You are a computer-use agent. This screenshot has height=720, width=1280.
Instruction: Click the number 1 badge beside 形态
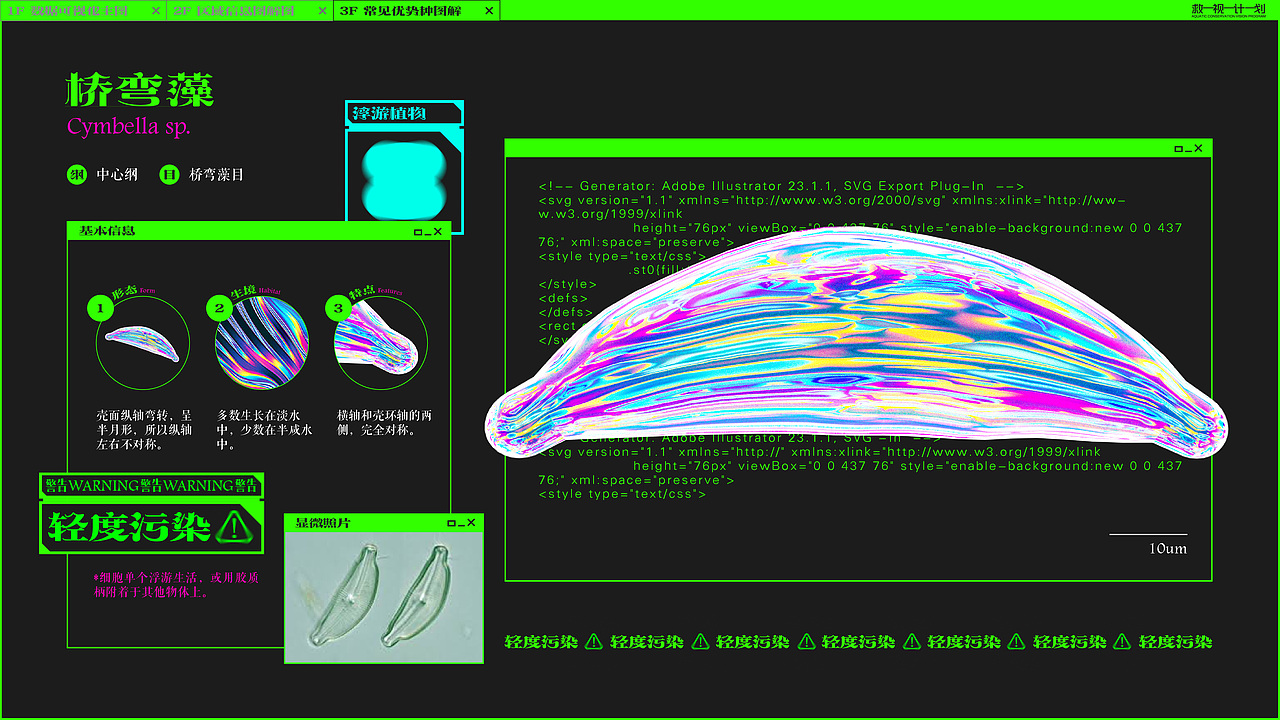tap(99, 308)
